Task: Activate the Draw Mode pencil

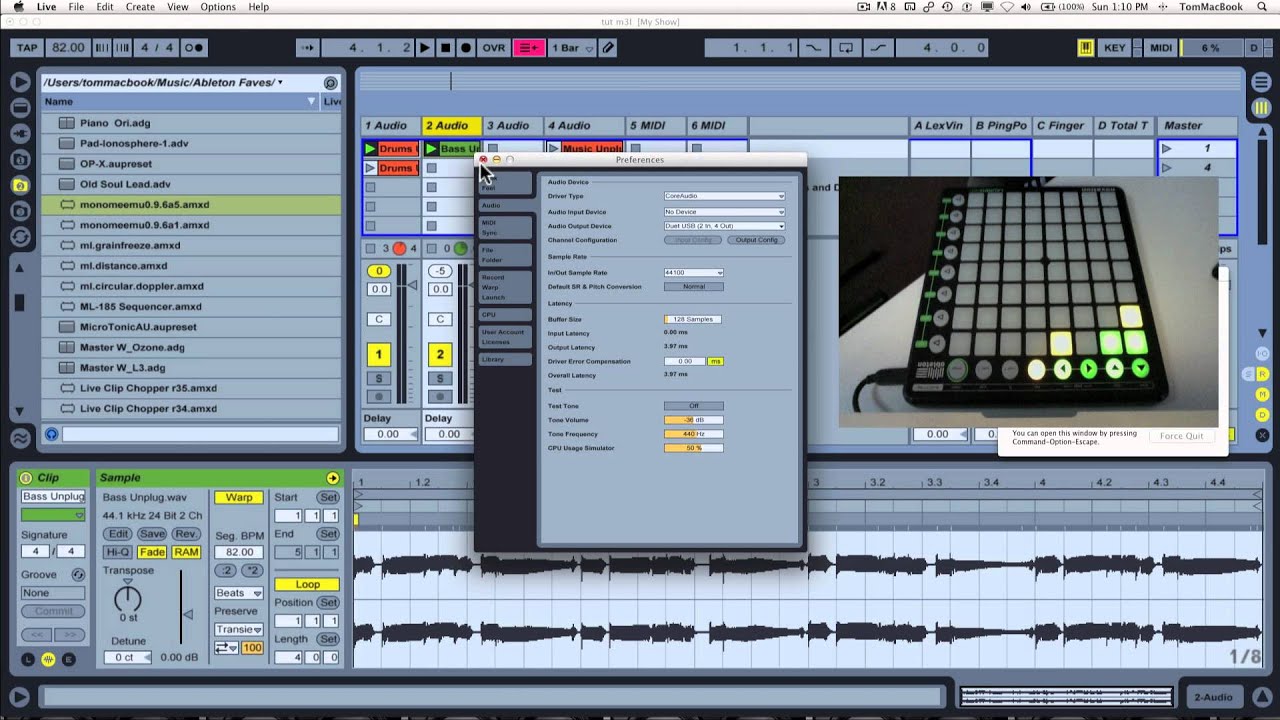Action: click(x=608, y=48)
